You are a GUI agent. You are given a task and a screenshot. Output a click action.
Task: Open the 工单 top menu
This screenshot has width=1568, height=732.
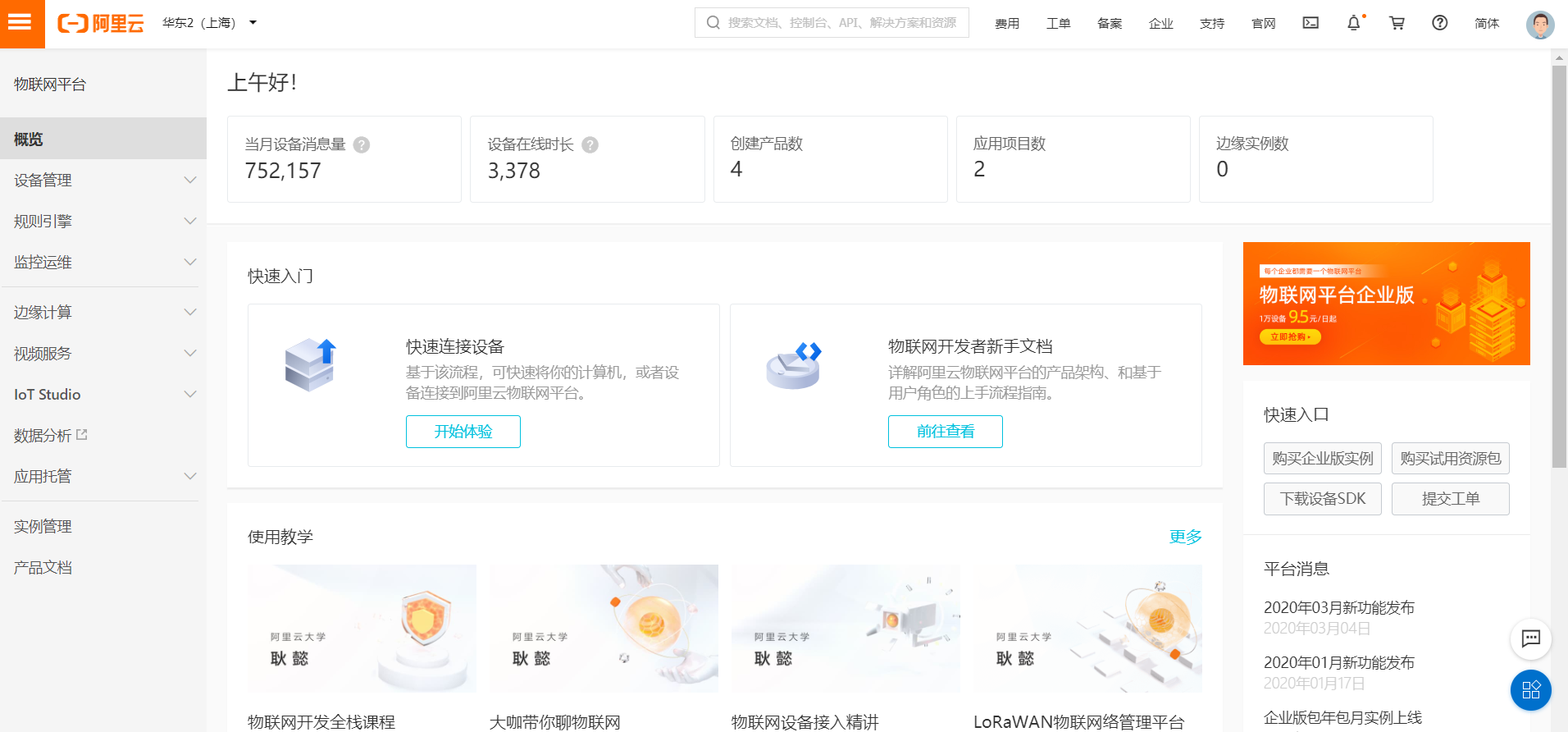(1058, 23)
